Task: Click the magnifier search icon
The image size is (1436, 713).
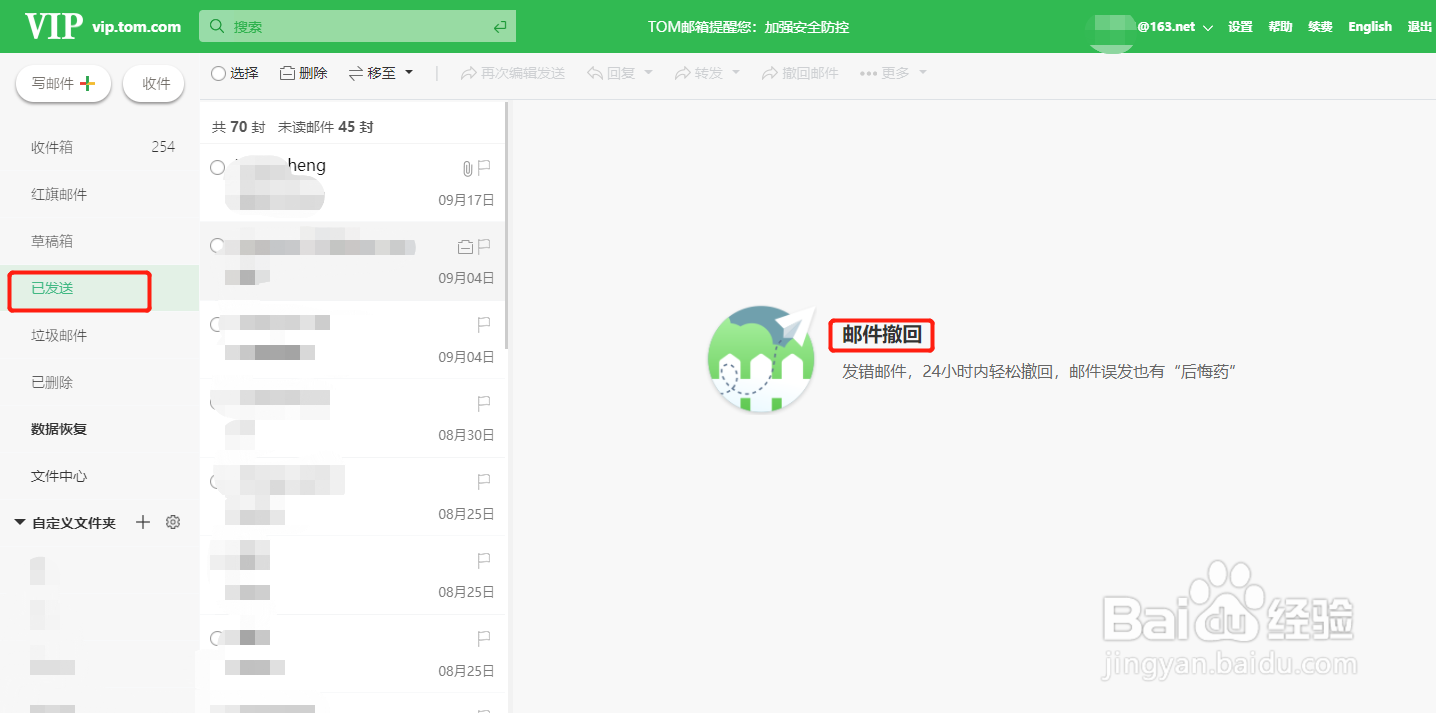Action: point(216,27)
